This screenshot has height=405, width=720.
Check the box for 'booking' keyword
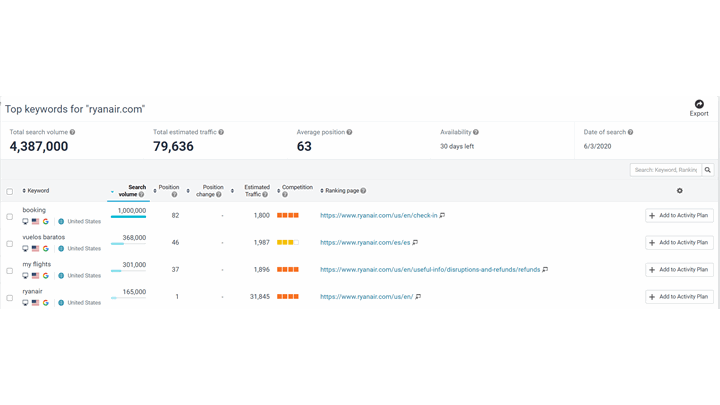tap(10, 216)
